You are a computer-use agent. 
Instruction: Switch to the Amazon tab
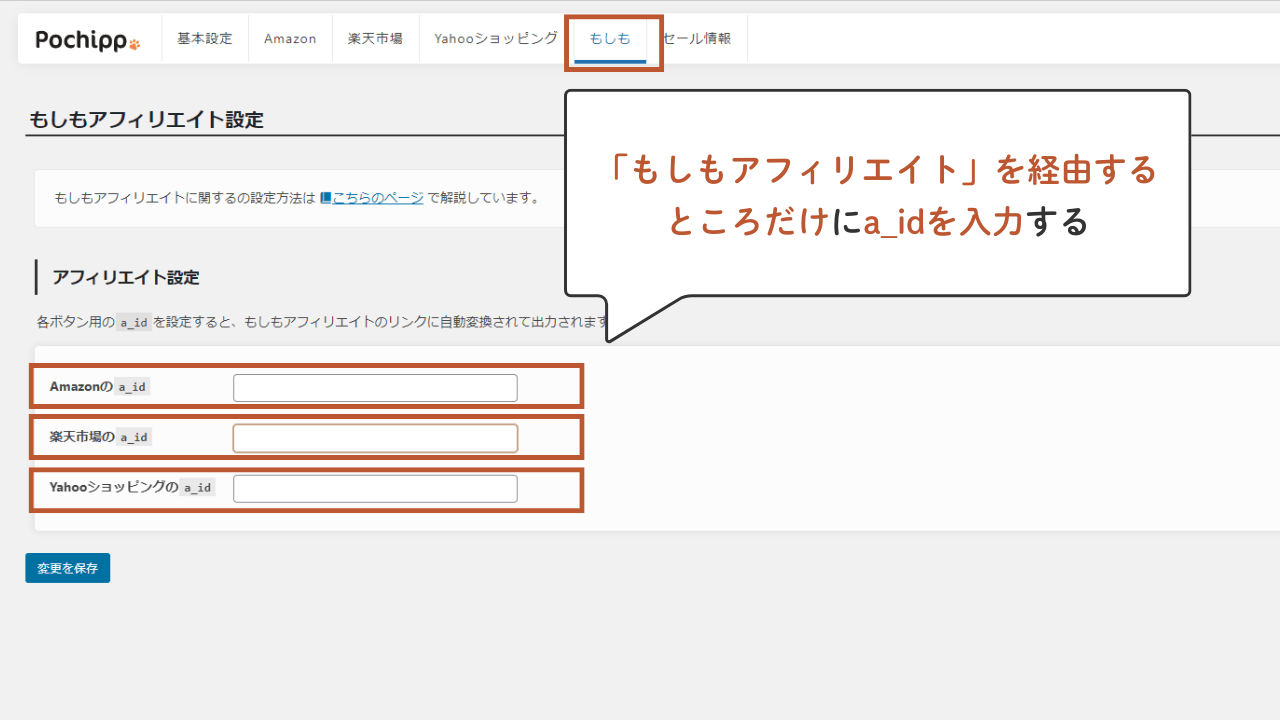[290, 39]
